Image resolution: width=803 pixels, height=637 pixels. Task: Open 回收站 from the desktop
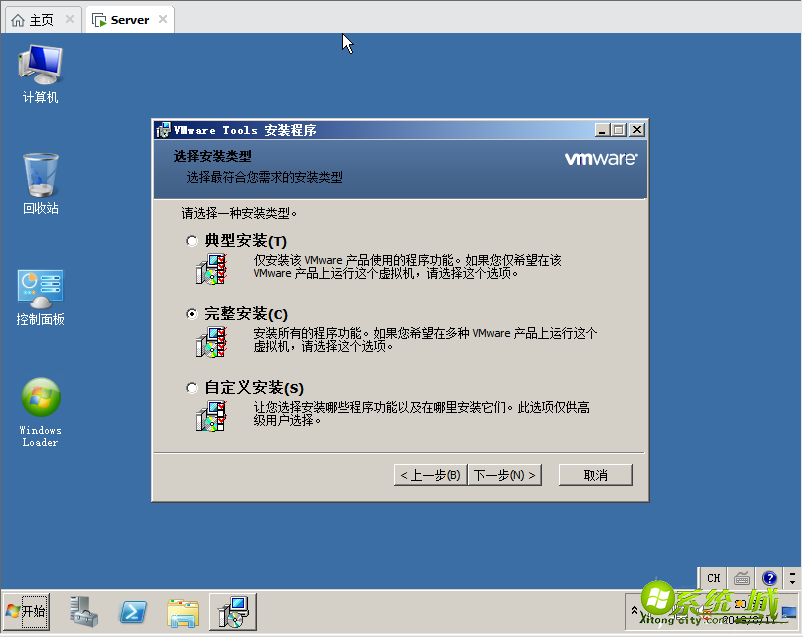click(40, 180)
